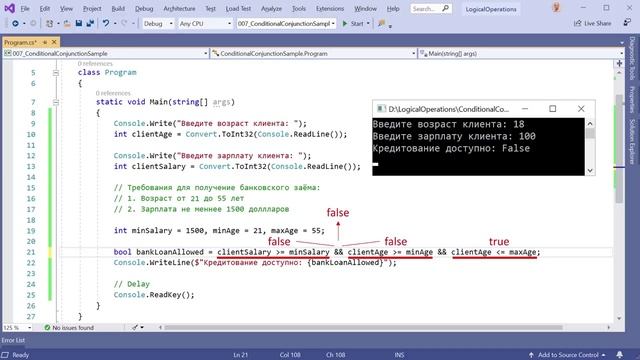Click the New Project toolbar icon
This screenshot has width=640, height=360.
click(x=49, y=24)
